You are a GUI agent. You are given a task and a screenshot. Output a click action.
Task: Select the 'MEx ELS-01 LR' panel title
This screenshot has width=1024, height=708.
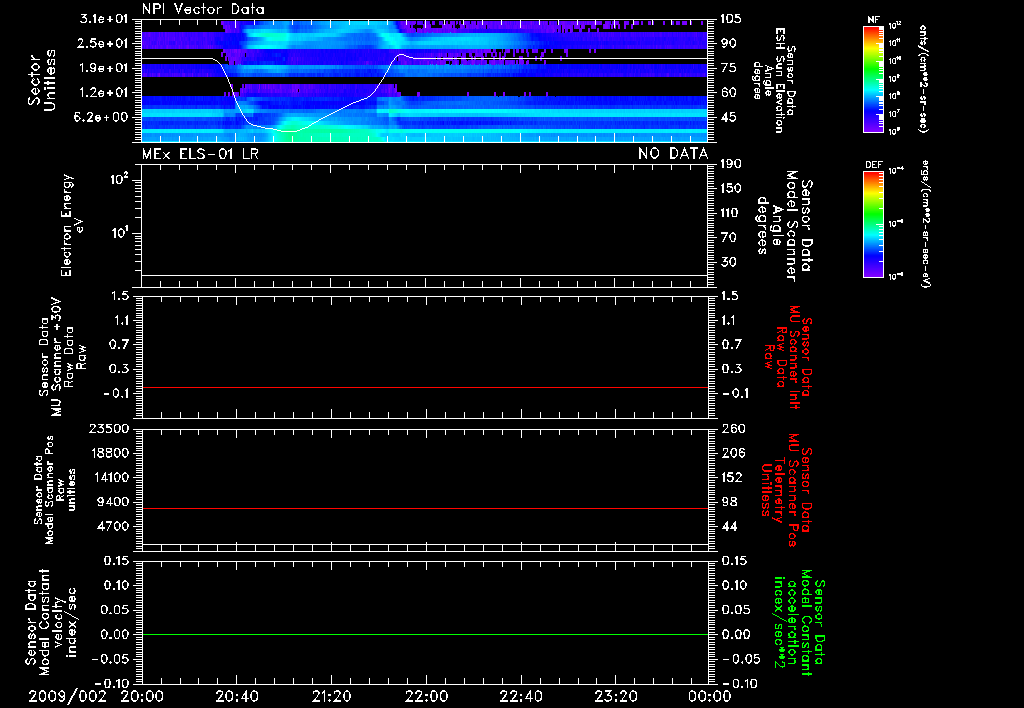pos(200,153)
